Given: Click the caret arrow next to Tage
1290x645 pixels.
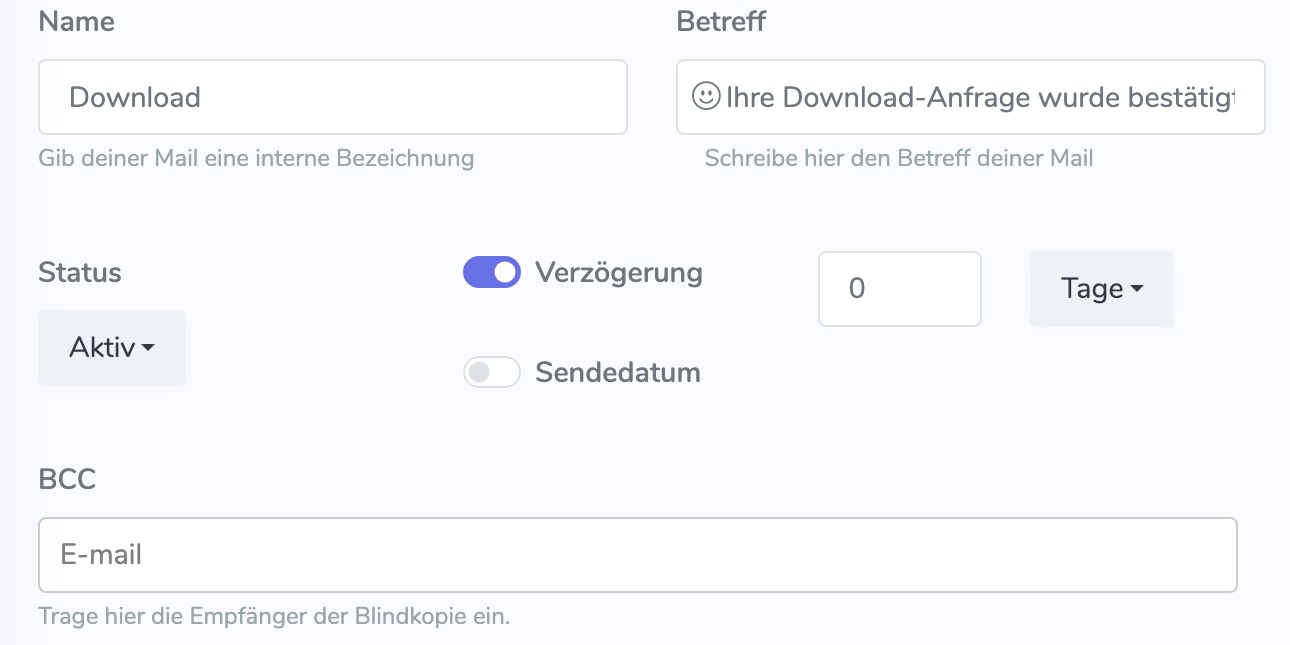Looking at the screenshot, I should (1136, 289).
